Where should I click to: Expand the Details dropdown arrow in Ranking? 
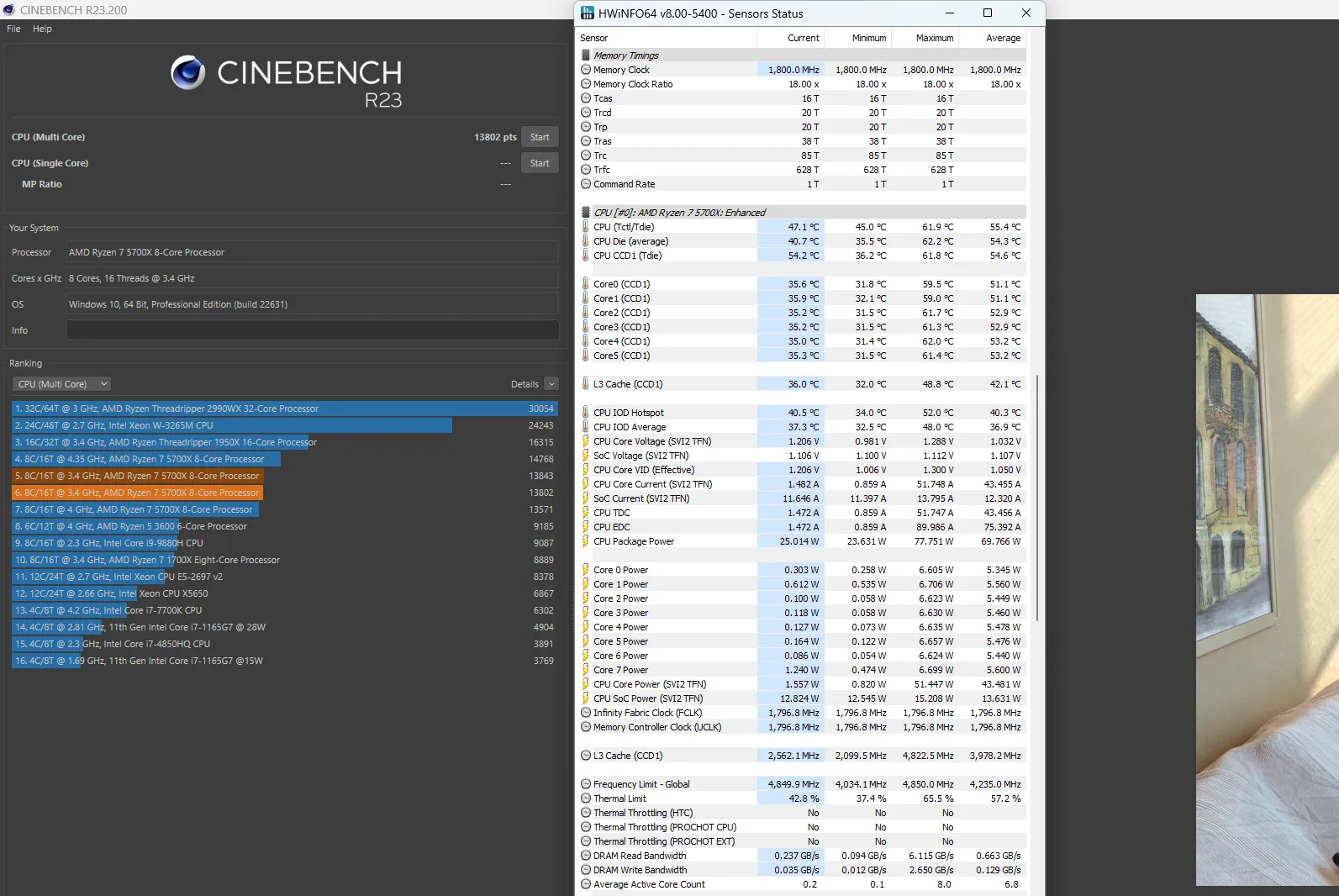[x=551, y=384]
